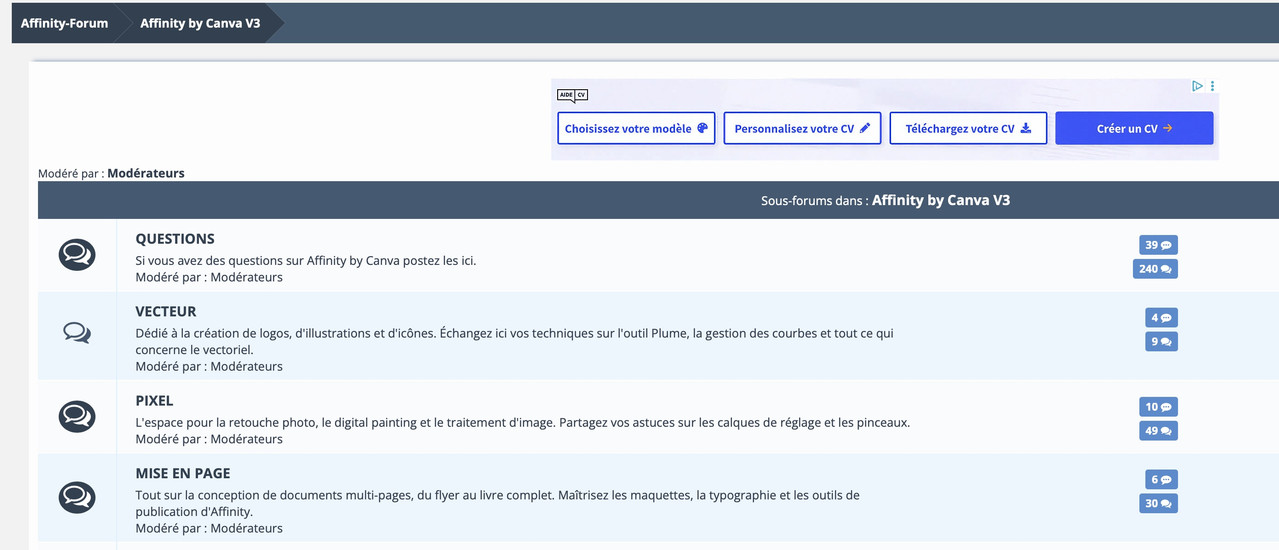
Task: Click the Modérateurs link in the MISE EN PAGE row
Action: (246, 528)
